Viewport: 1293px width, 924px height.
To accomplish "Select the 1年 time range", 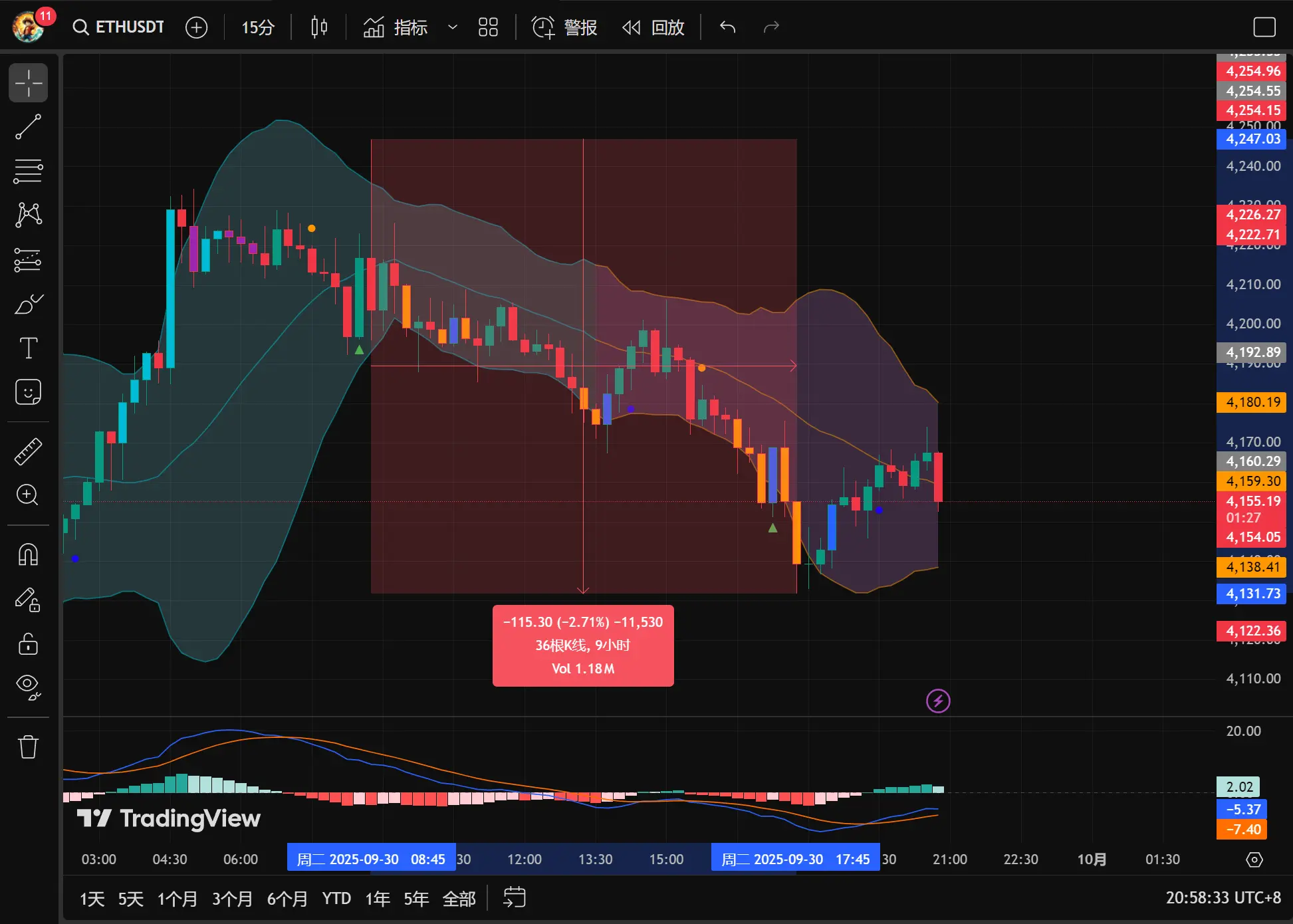I will click(x=378, y=899).
